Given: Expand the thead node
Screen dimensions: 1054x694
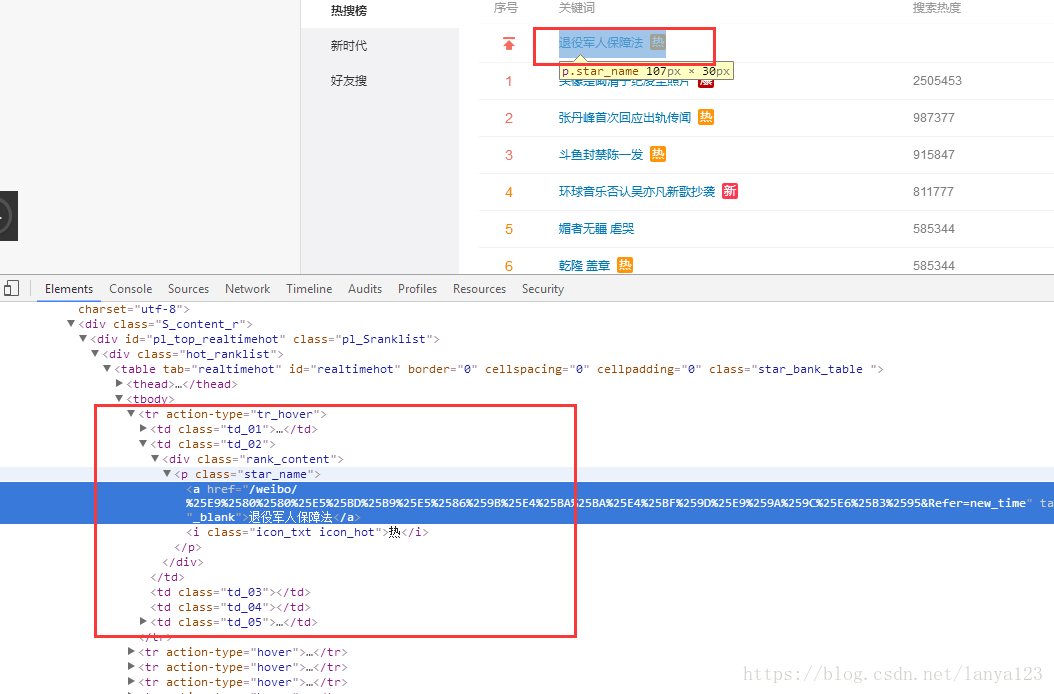Looking at the screenshot, I should point(119,383).
